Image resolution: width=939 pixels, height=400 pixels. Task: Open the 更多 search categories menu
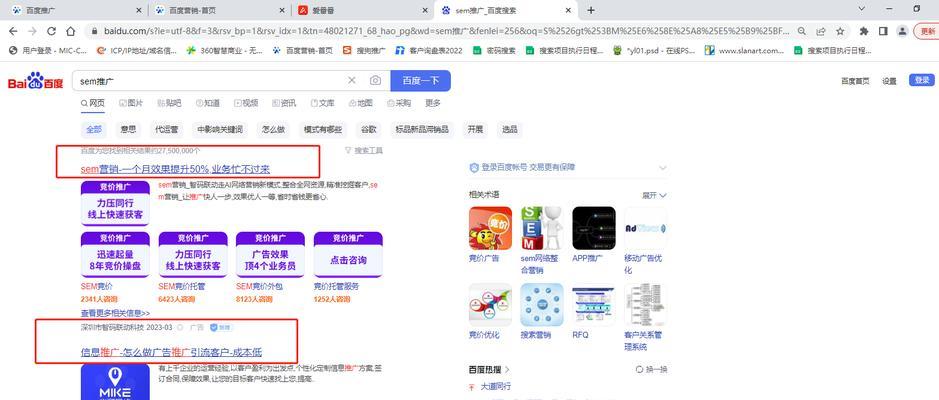click(x=433, y=103)
